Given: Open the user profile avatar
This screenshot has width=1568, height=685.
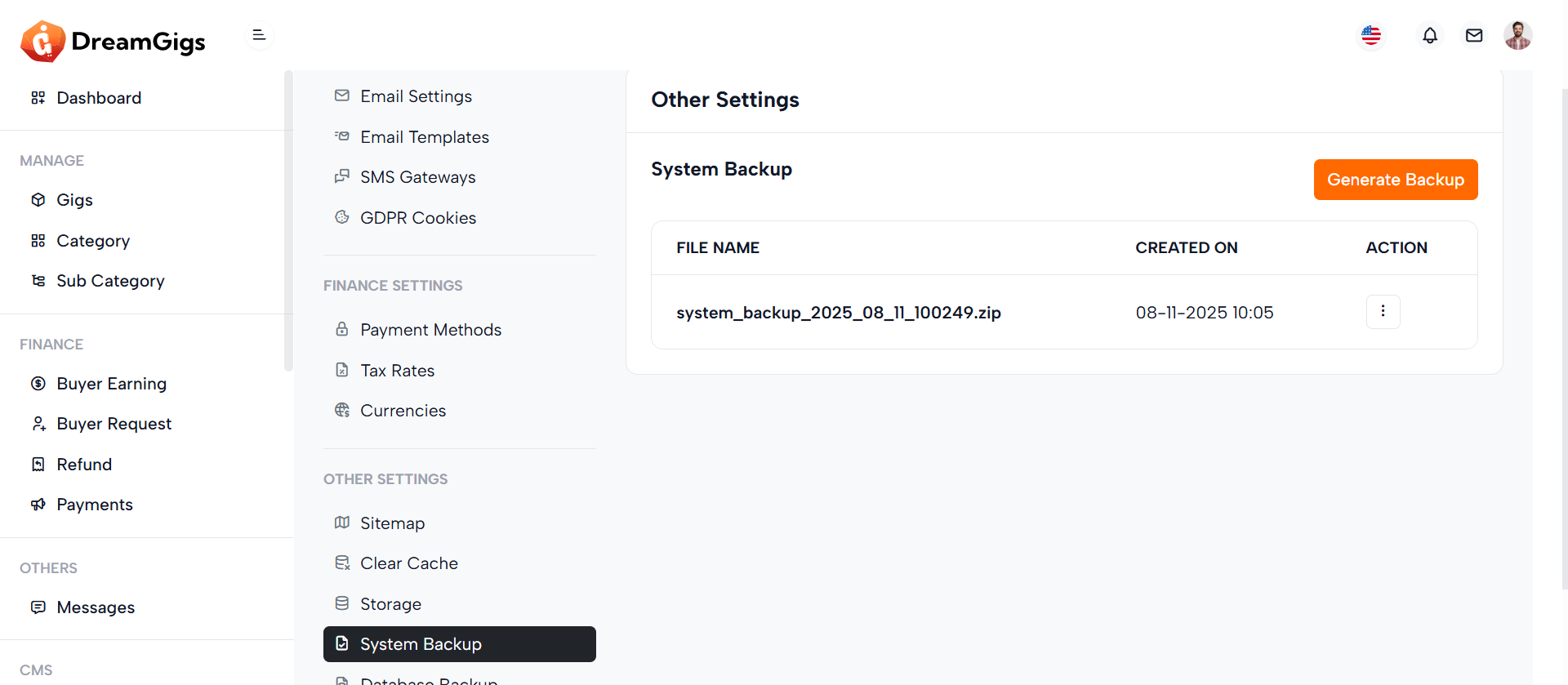Looking at the screenshot, I should [x=1517, y=36].
